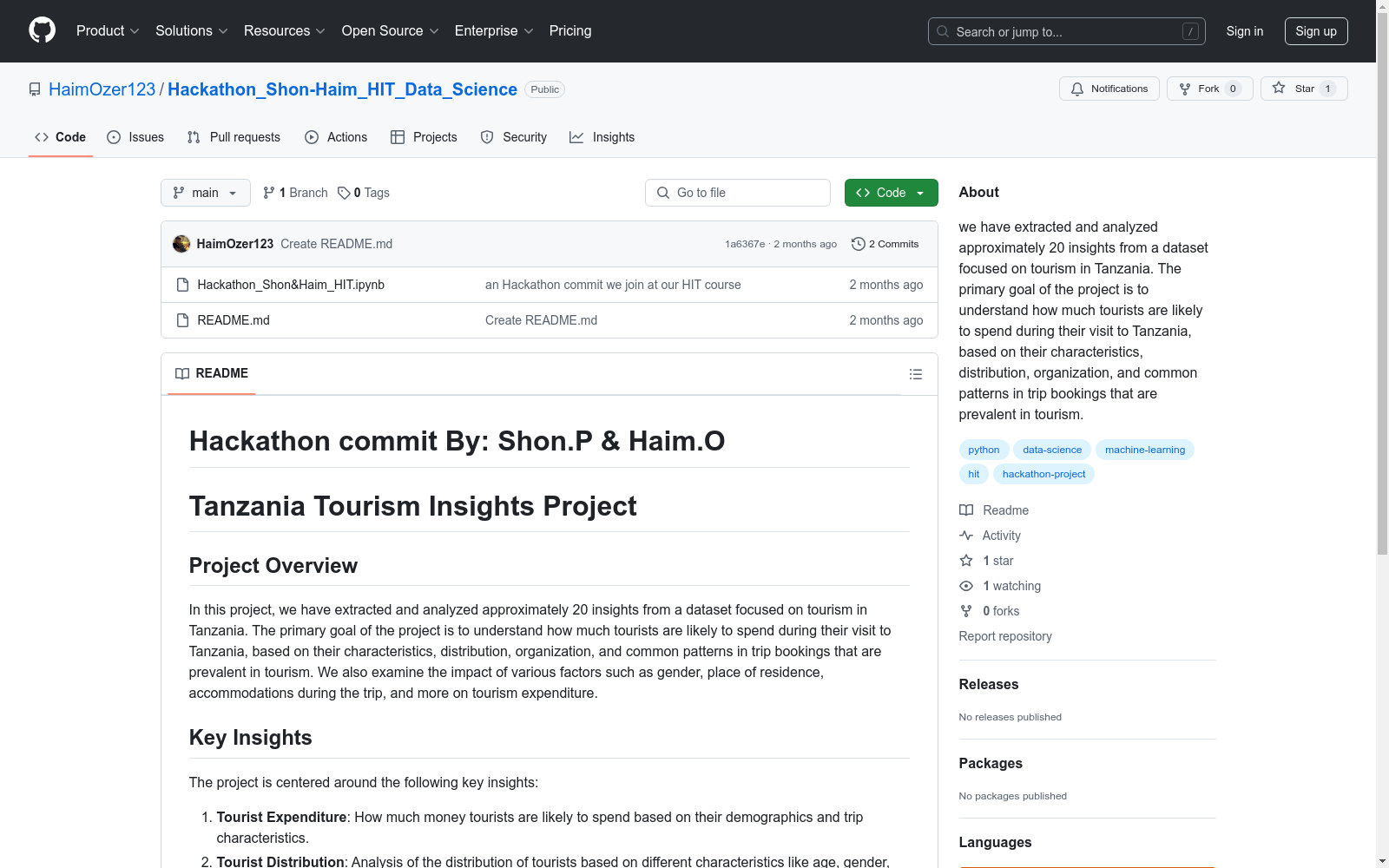Focus the Search or jump to field
The height and width of the screenshot is (868, 1389).
click(x=1067, y=31)
